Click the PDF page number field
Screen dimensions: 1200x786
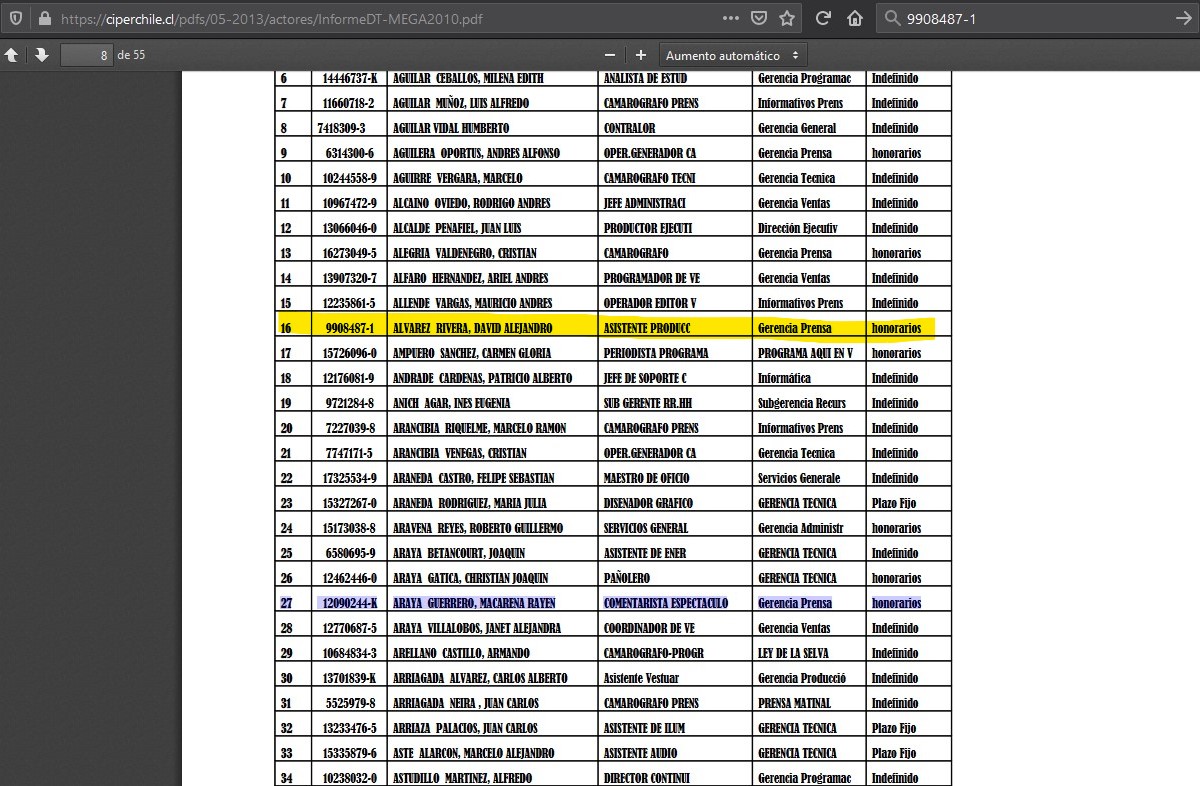tap(86, 55)
